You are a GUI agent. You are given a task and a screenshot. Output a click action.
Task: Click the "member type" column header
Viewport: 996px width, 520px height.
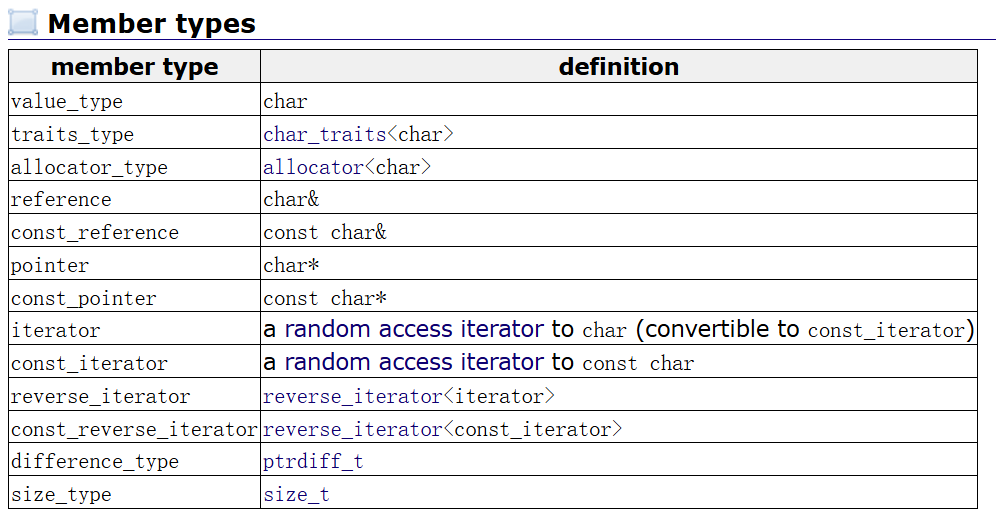(134, 67)
